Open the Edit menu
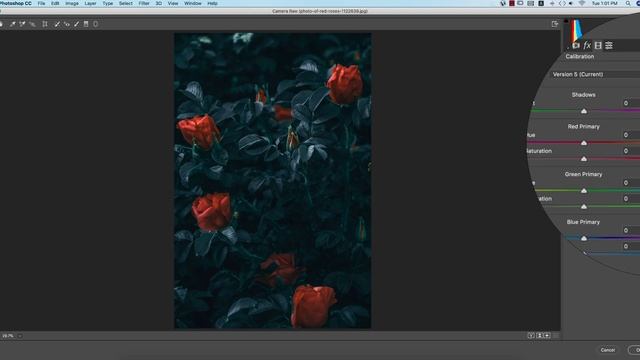Image resolution: width=640 pixels, height=360 pixels. [55, 3]
